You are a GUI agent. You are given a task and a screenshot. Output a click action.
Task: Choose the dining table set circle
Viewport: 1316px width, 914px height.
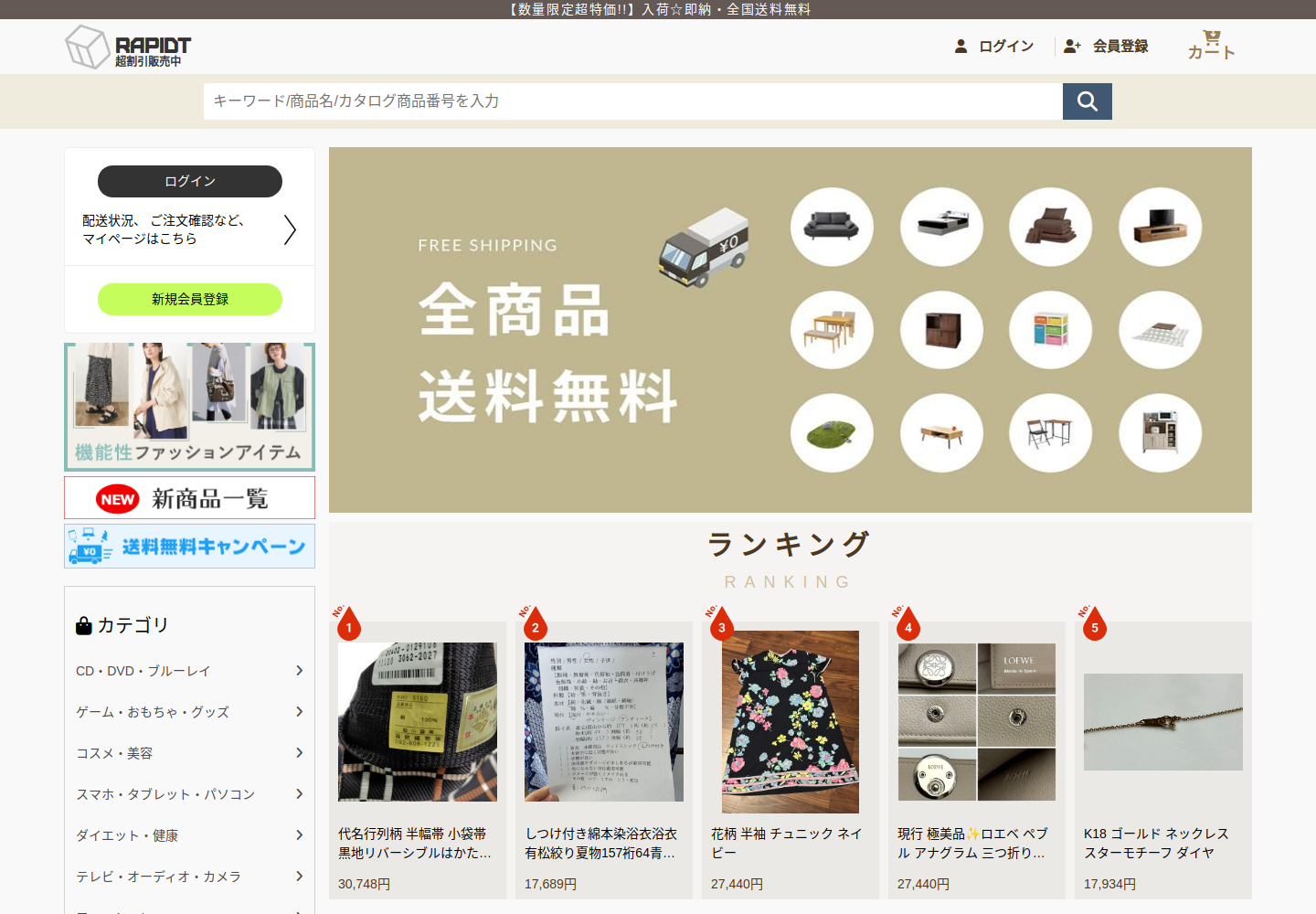pos(832,330)
